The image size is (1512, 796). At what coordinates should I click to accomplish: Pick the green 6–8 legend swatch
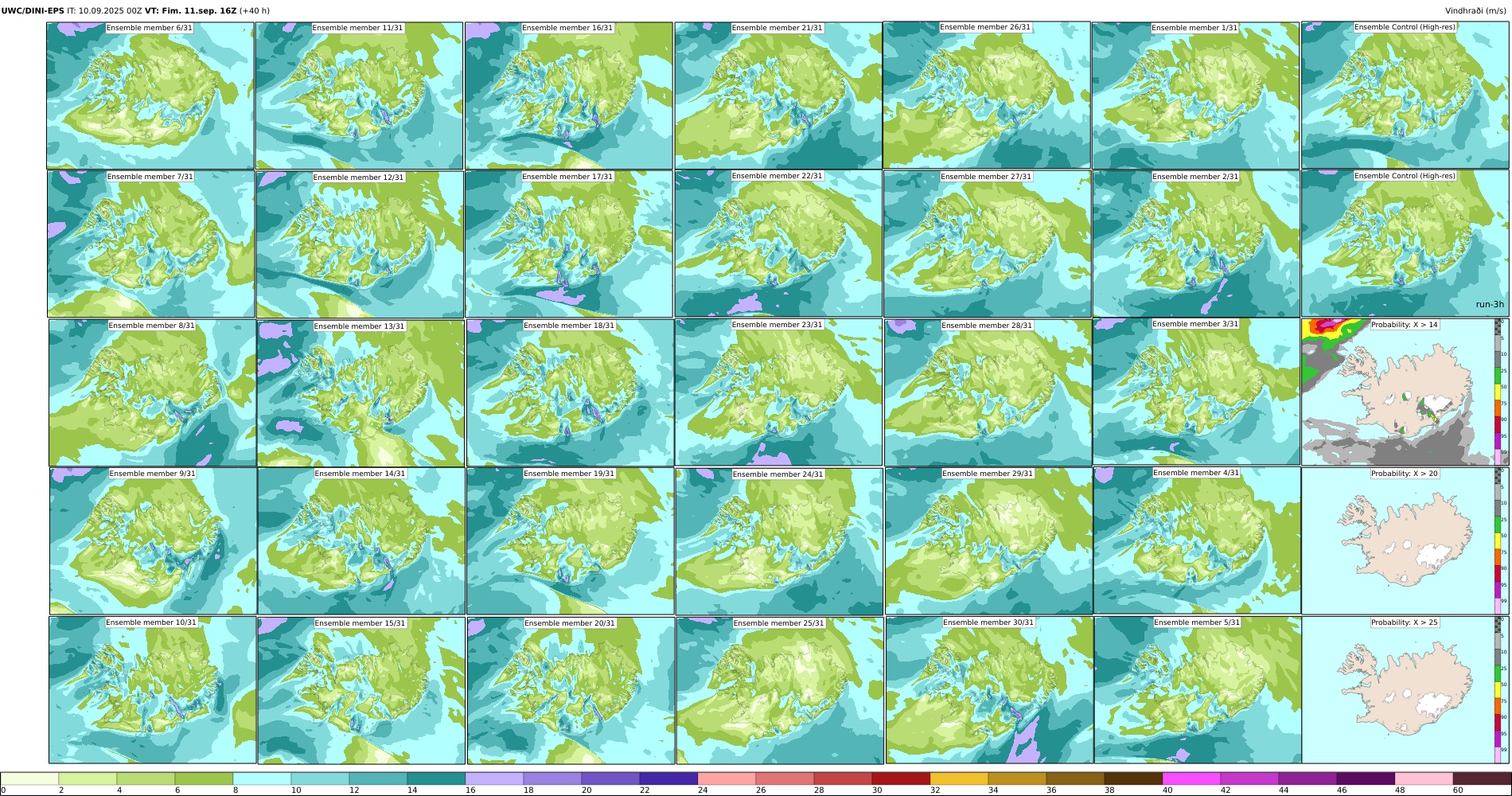pos(204,778)
